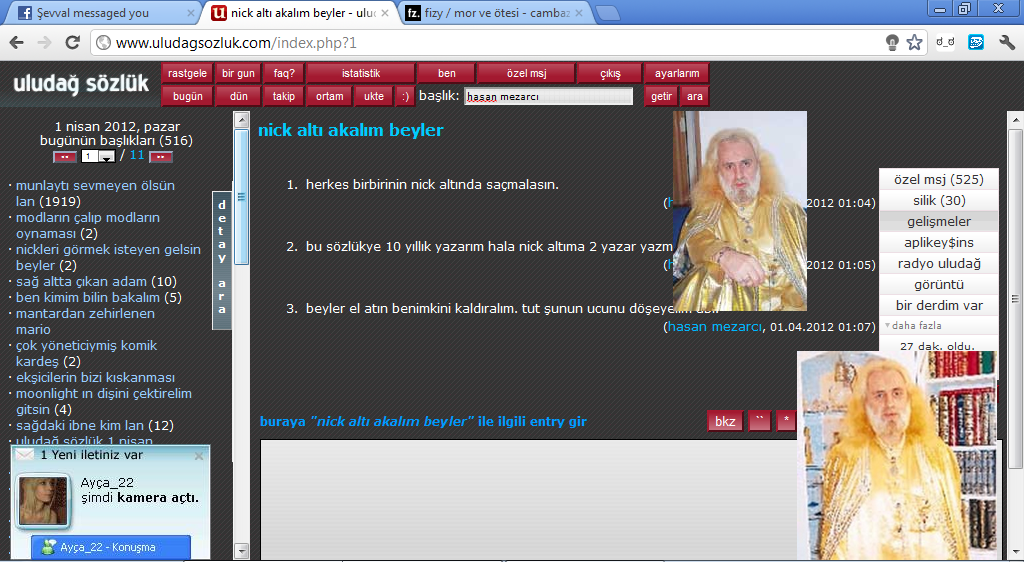Screen dimensions: 1025x562
Task: Open özel msj from top menu
Action: click(526, 73)
